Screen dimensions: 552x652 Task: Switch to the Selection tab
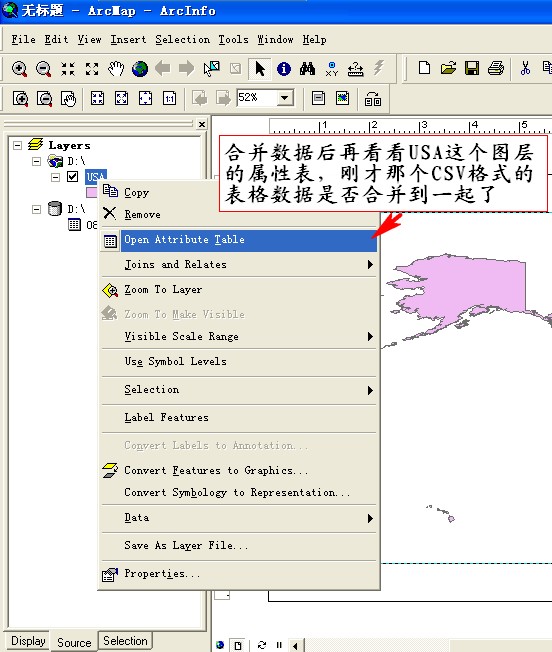tap(125, 641)
